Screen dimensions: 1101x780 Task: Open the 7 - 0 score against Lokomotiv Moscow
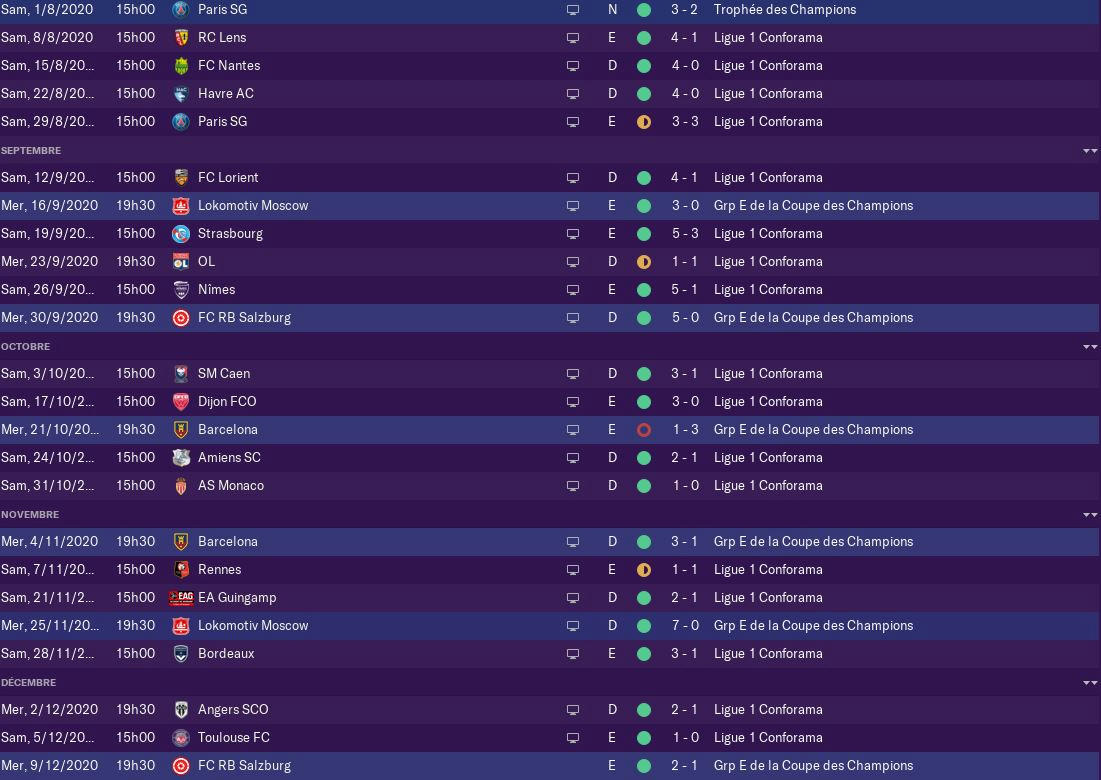click(685, 626)
